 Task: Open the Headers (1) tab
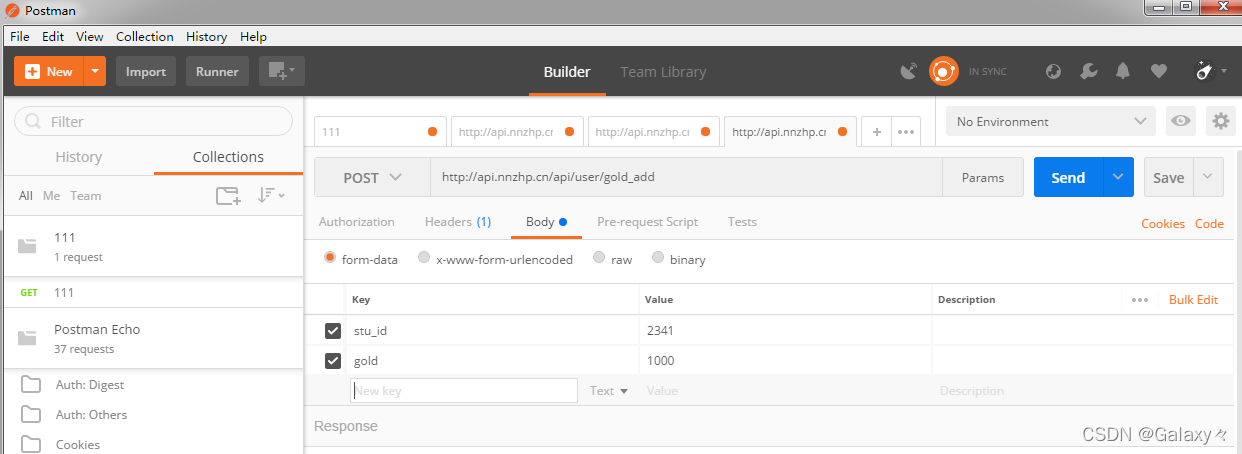click(x=458, y=222)
